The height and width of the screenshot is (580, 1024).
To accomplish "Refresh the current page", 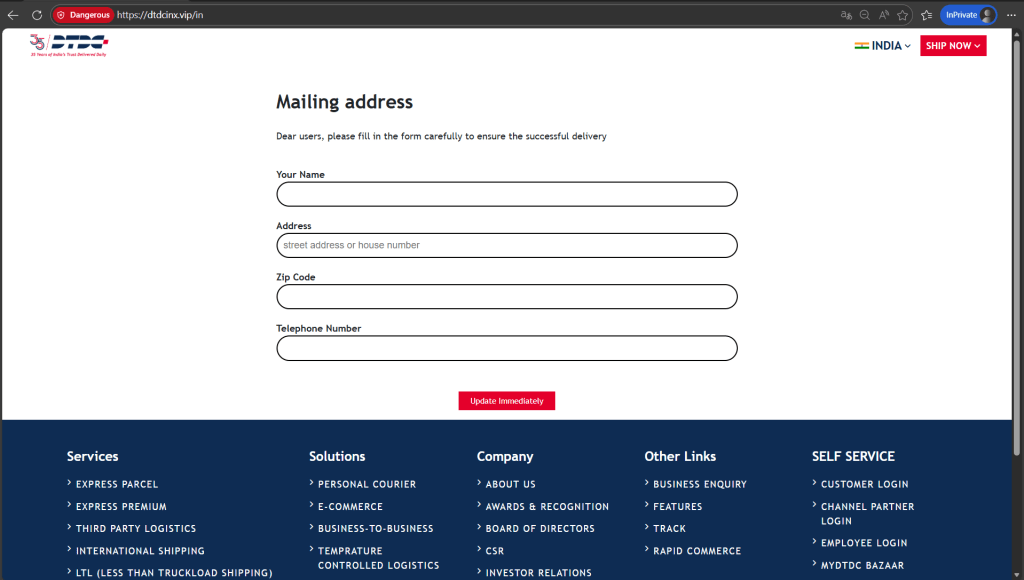I will click(38, 14).
